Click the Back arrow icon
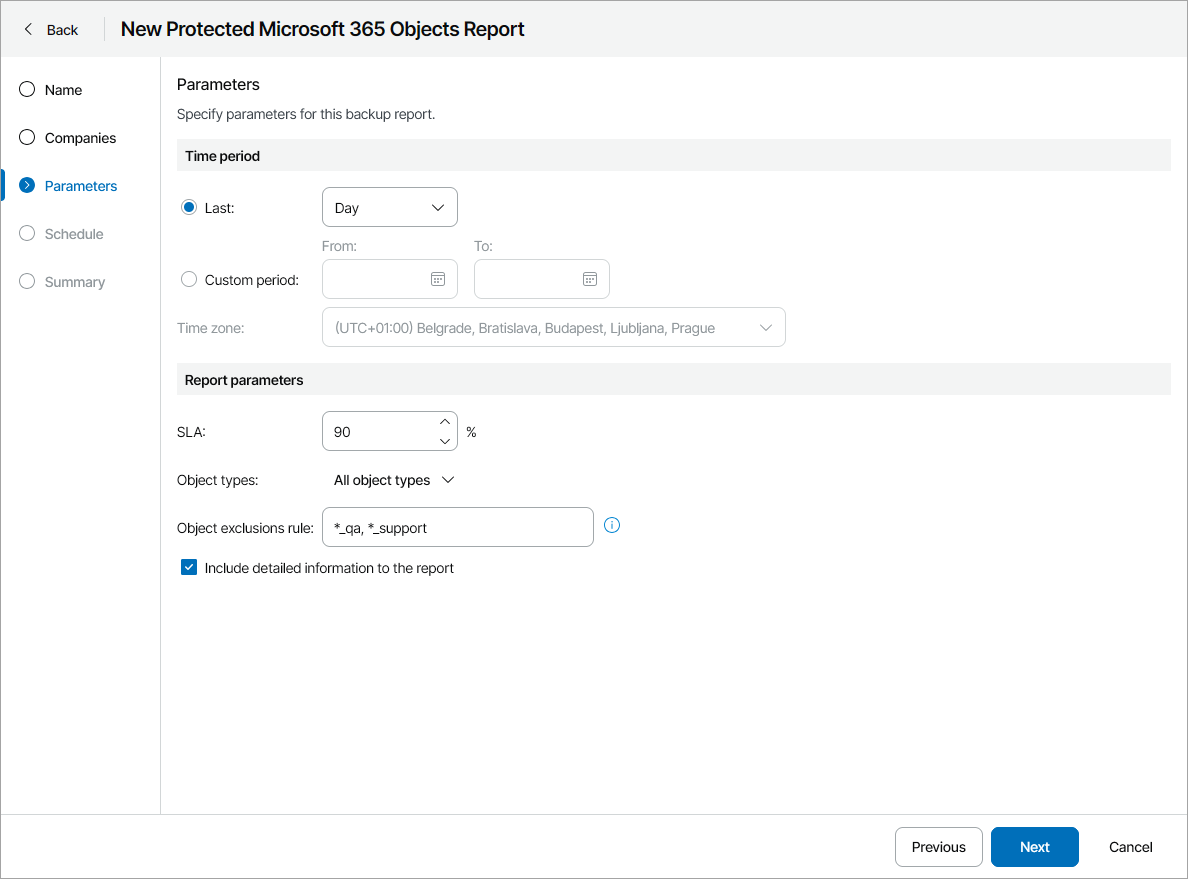Screen dimensions: 1188x879 click(28, 30)
